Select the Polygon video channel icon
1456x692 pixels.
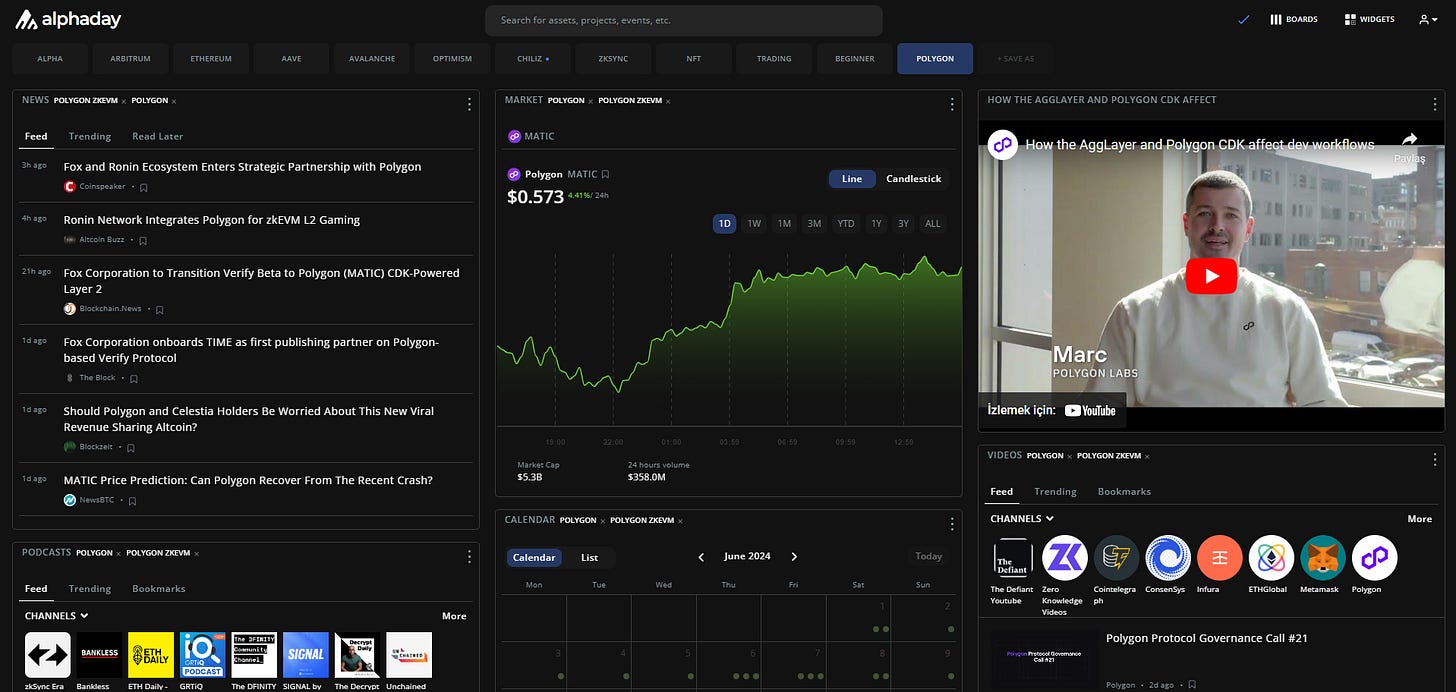pos(1374,558)
